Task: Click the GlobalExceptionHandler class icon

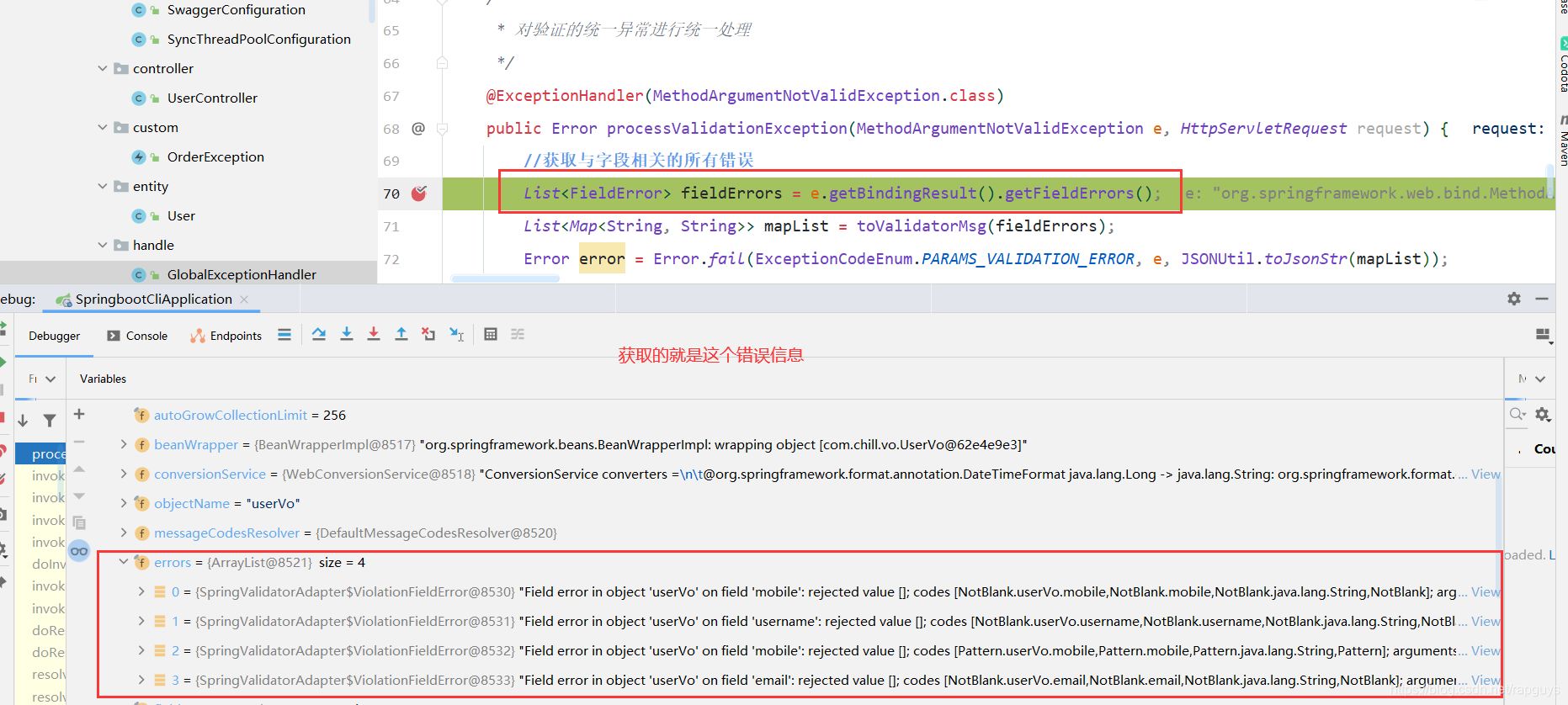Action: coord(139,274)
